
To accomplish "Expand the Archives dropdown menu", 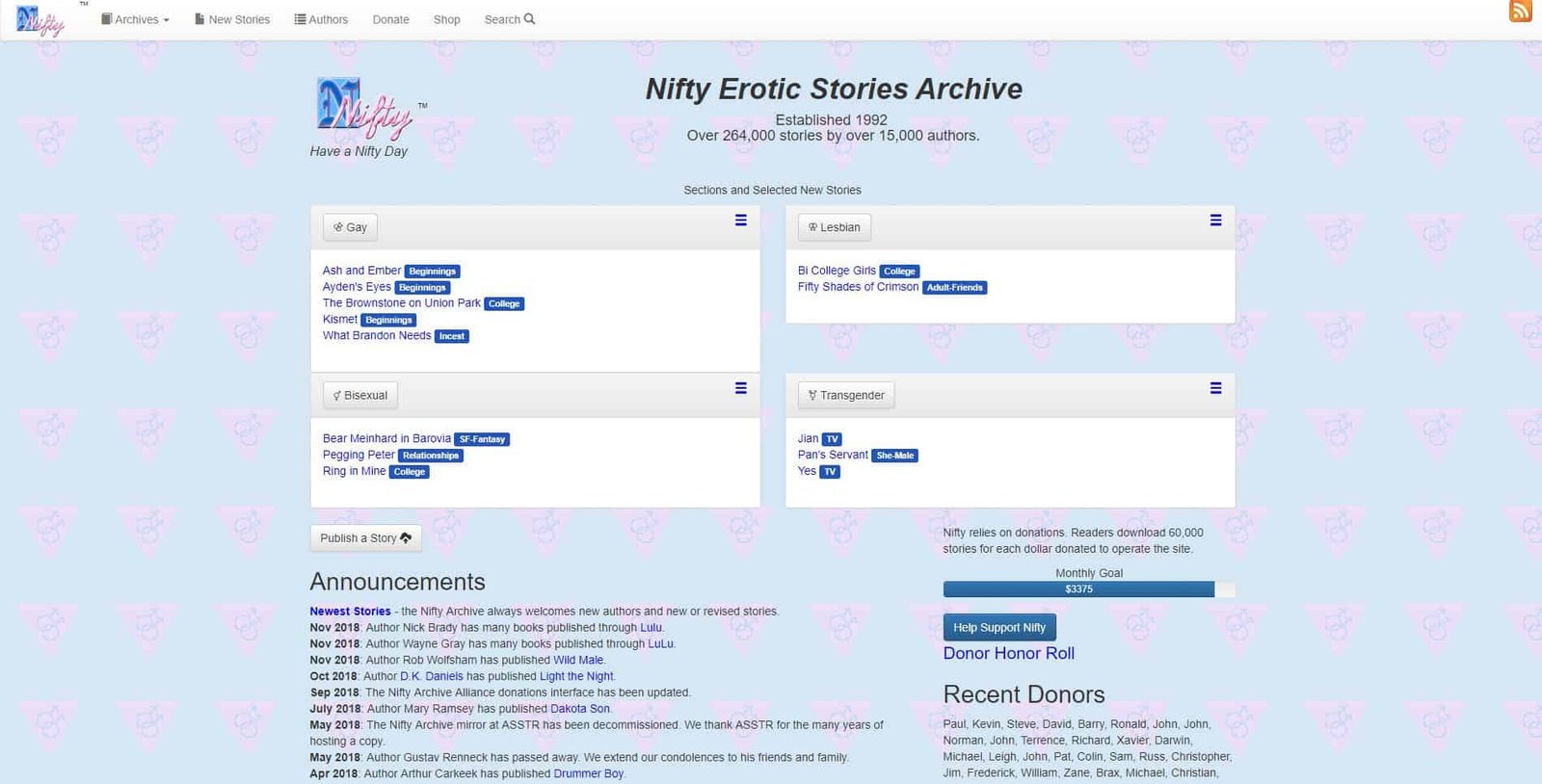I will click(x=135, y=19).
